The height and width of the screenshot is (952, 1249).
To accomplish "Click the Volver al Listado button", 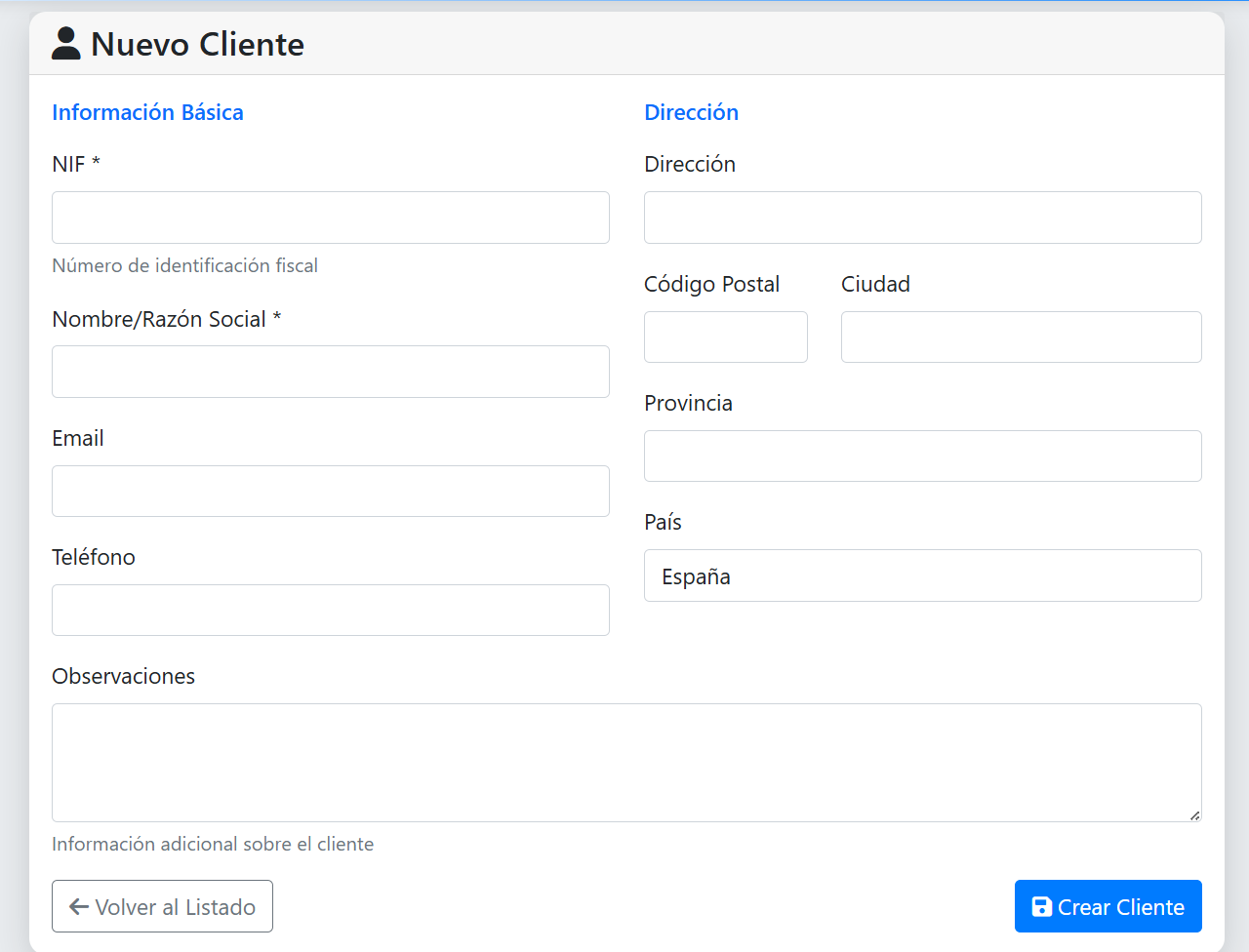I will click(x=162, y=906).
